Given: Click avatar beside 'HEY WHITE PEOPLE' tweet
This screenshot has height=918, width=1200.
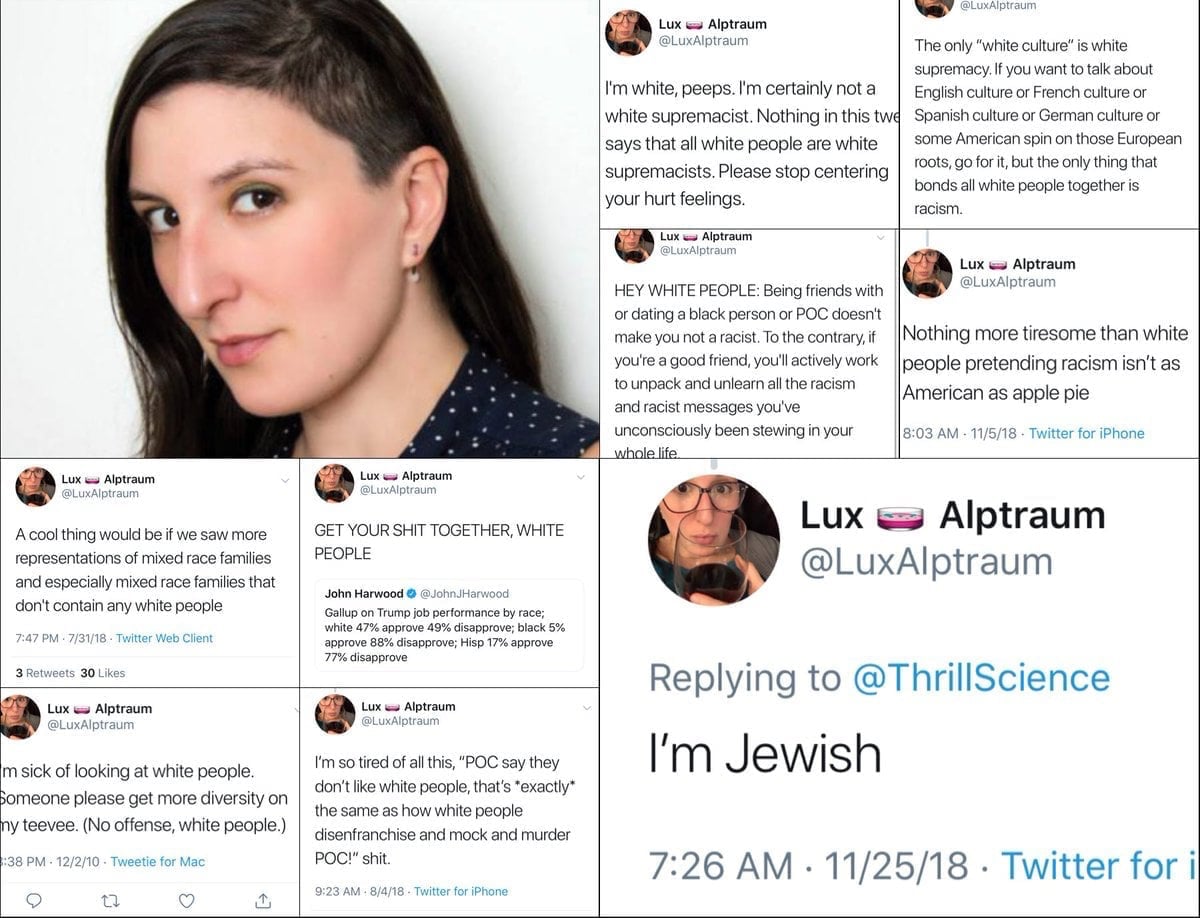Looking at the screenshot, I should click(634, 246).
